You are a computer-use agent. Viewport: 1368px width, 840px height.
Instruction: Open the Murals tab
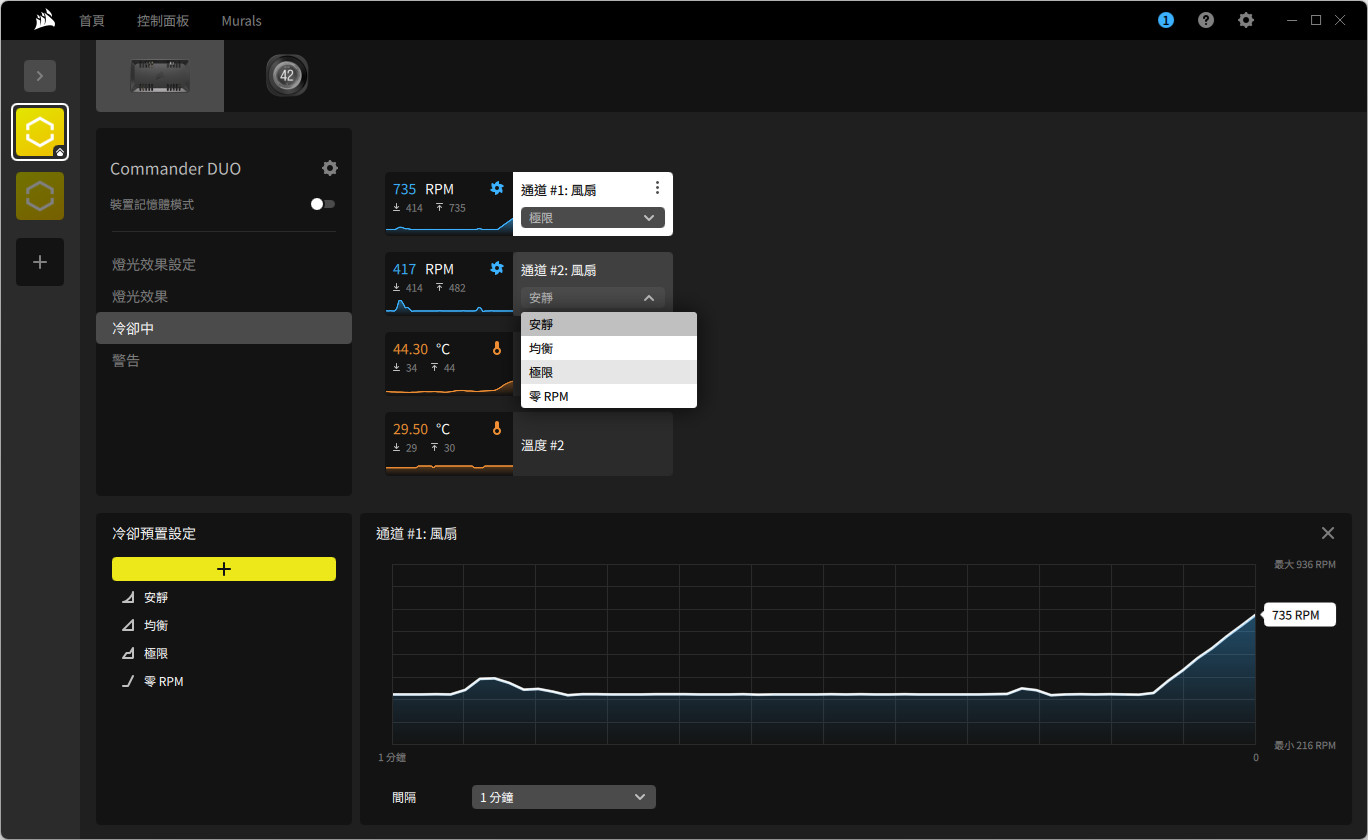pos(241,20)
